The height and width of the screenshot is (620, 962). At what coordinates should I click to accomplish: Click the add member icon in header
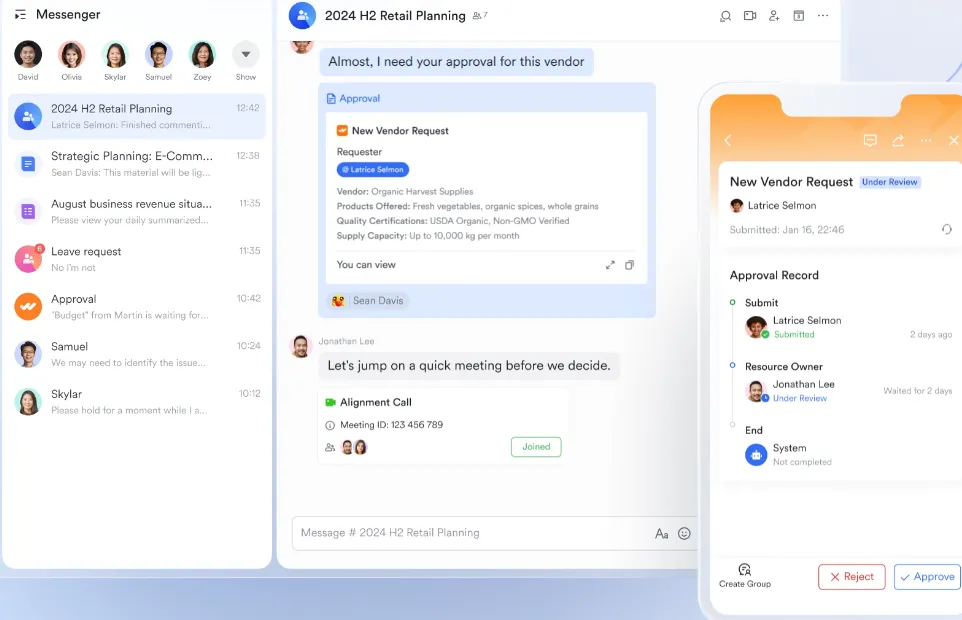tap(774, 16)
